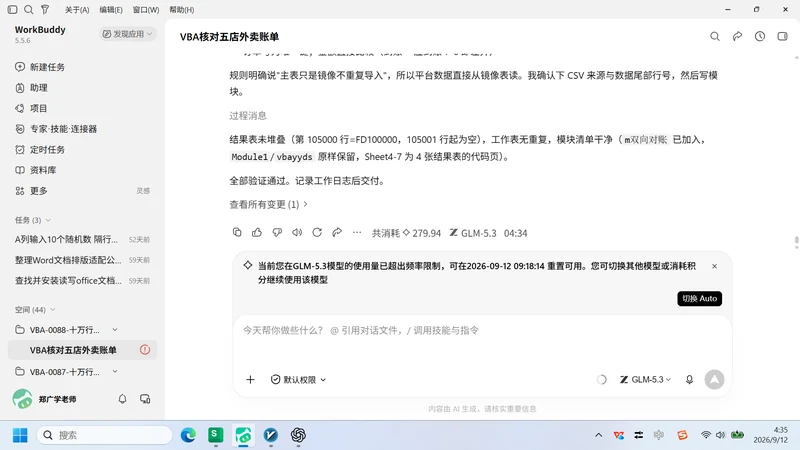Regenerate the response with refresh icon

pos(317,233)
